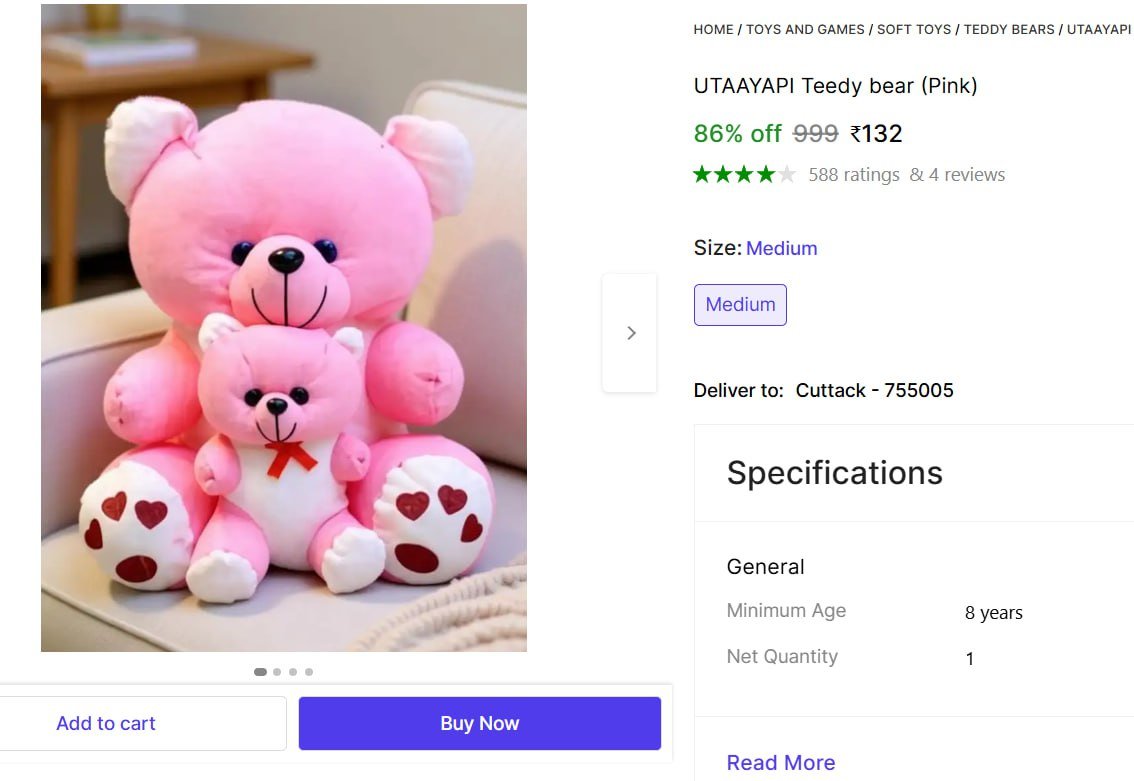1134x781 pixels.
Task: Expand specifications with Read More
Action: click(780, 763)
